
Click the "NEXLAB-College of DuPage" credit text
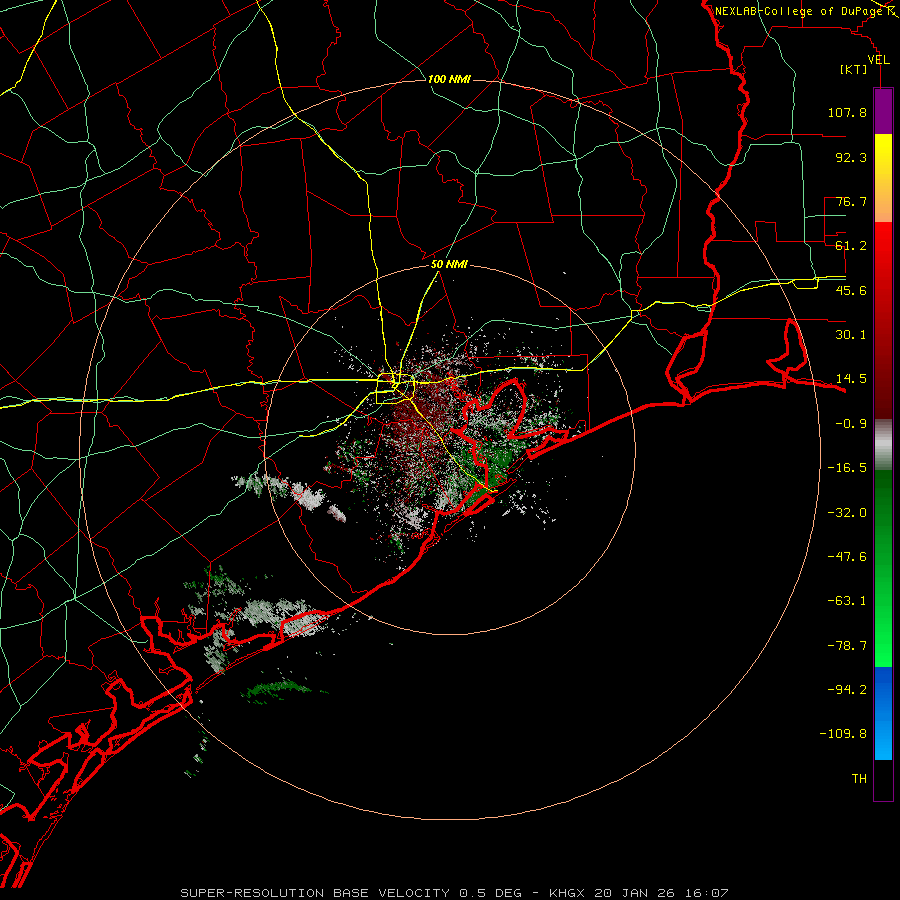(x=799, y=11)
